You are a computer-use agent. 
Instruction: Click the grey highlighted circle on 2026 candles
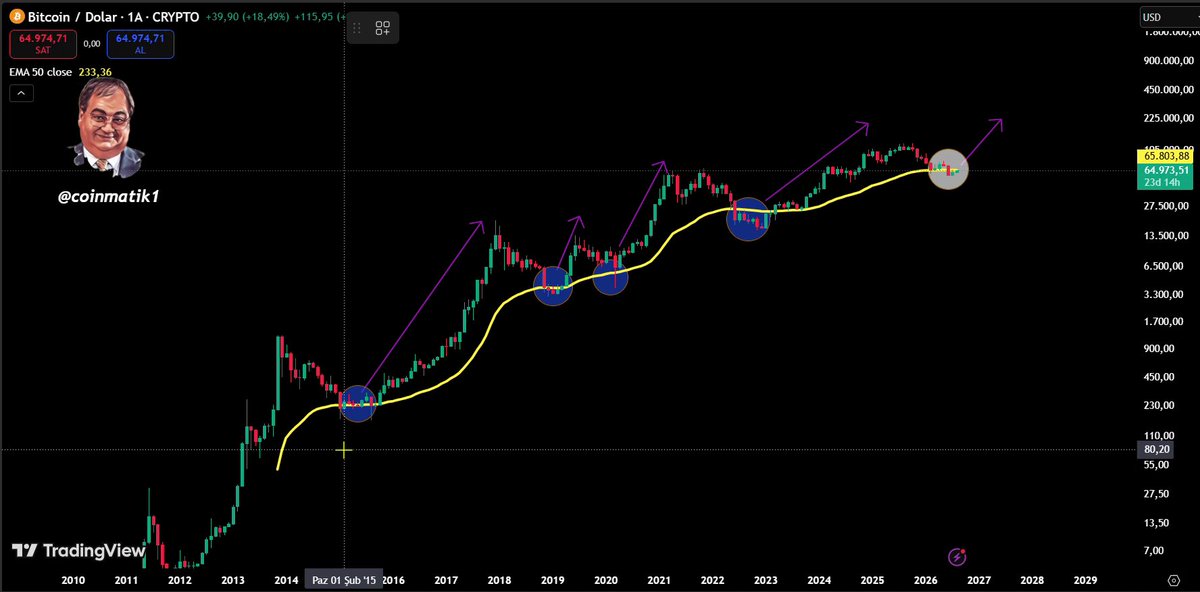pos(948,169)
